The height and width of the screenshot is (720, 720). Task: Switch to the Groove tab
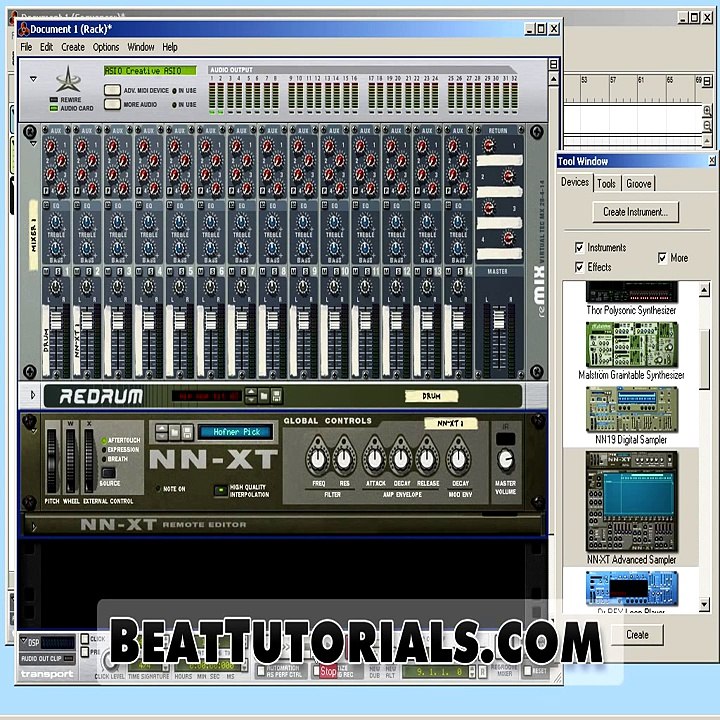click(x=639, y=184)
